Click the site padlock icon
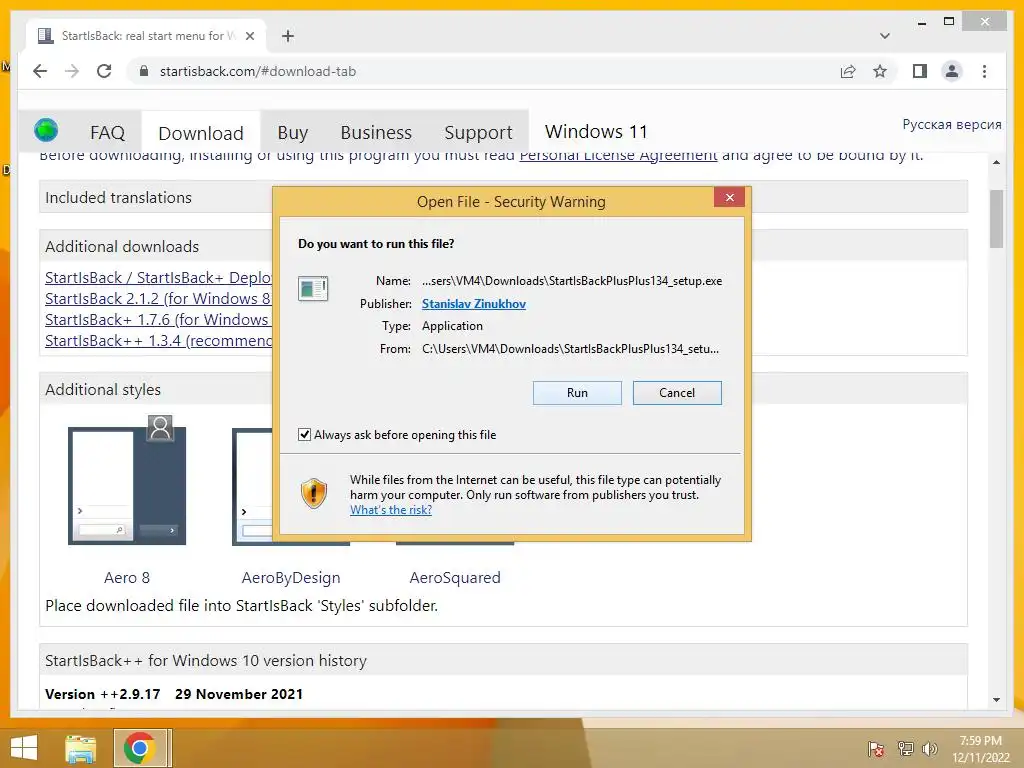 tap(144, 71)
